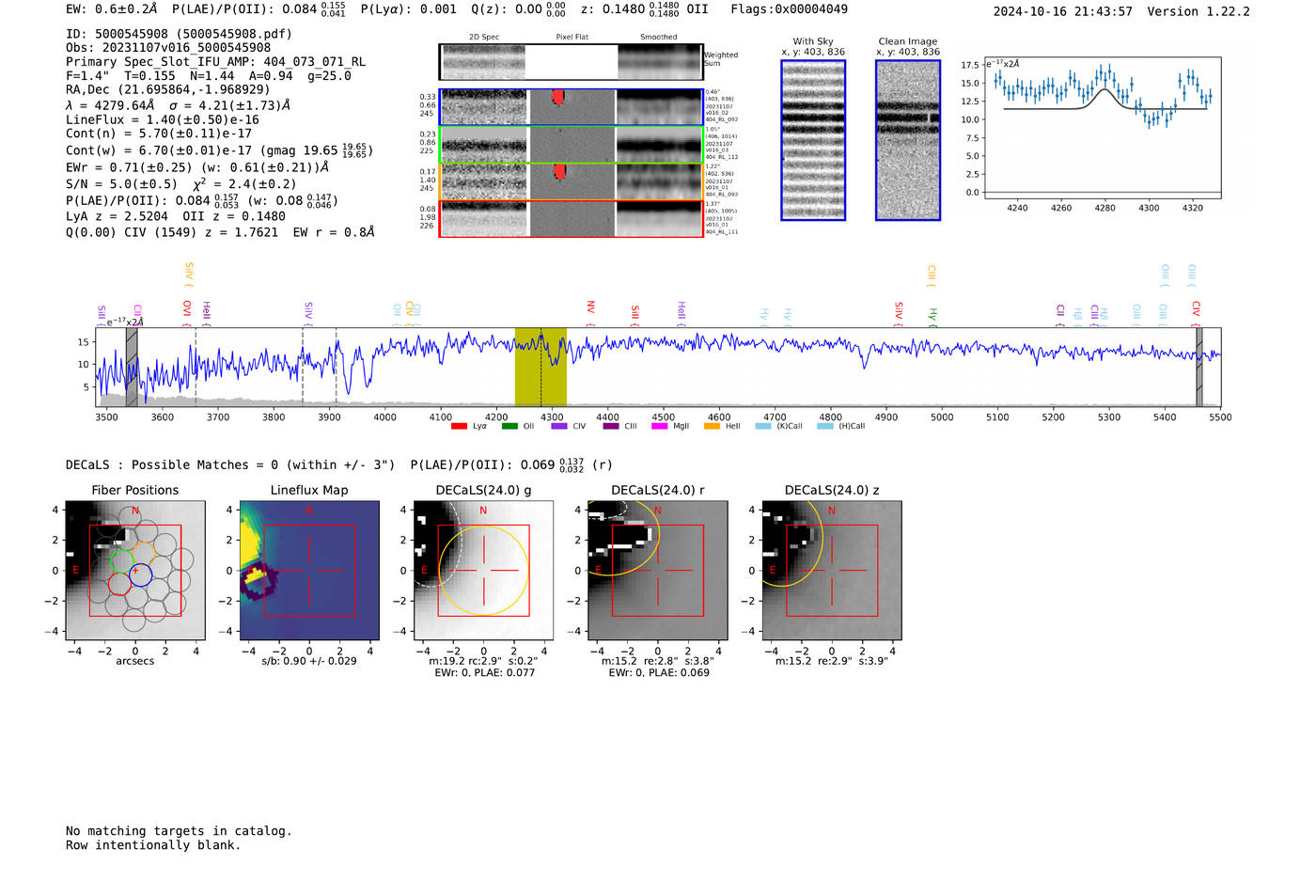
Task: Click the dark purple CIII legend swatch
Action: [611, 427]
